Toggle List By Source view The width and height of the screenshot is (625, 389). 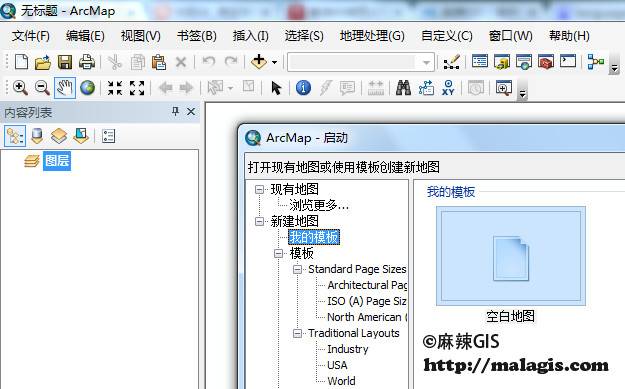coord(37,136)
